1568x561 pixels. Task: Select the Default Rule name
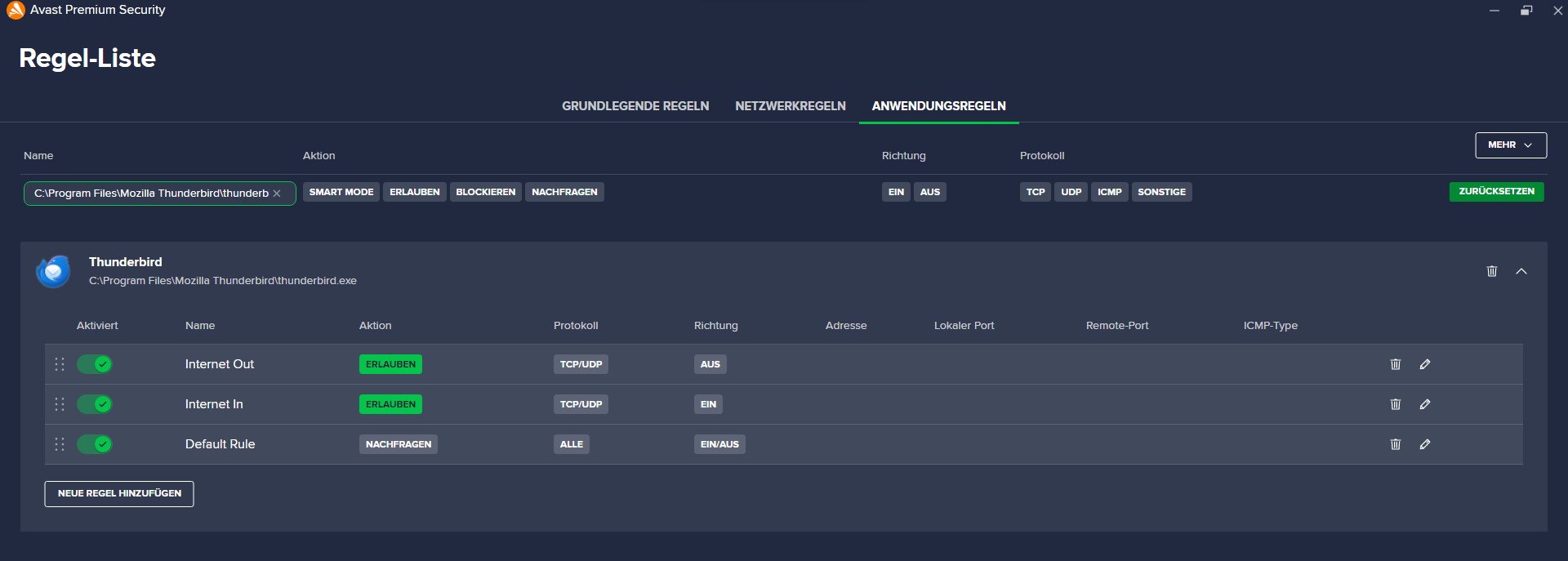coord(220,444)
